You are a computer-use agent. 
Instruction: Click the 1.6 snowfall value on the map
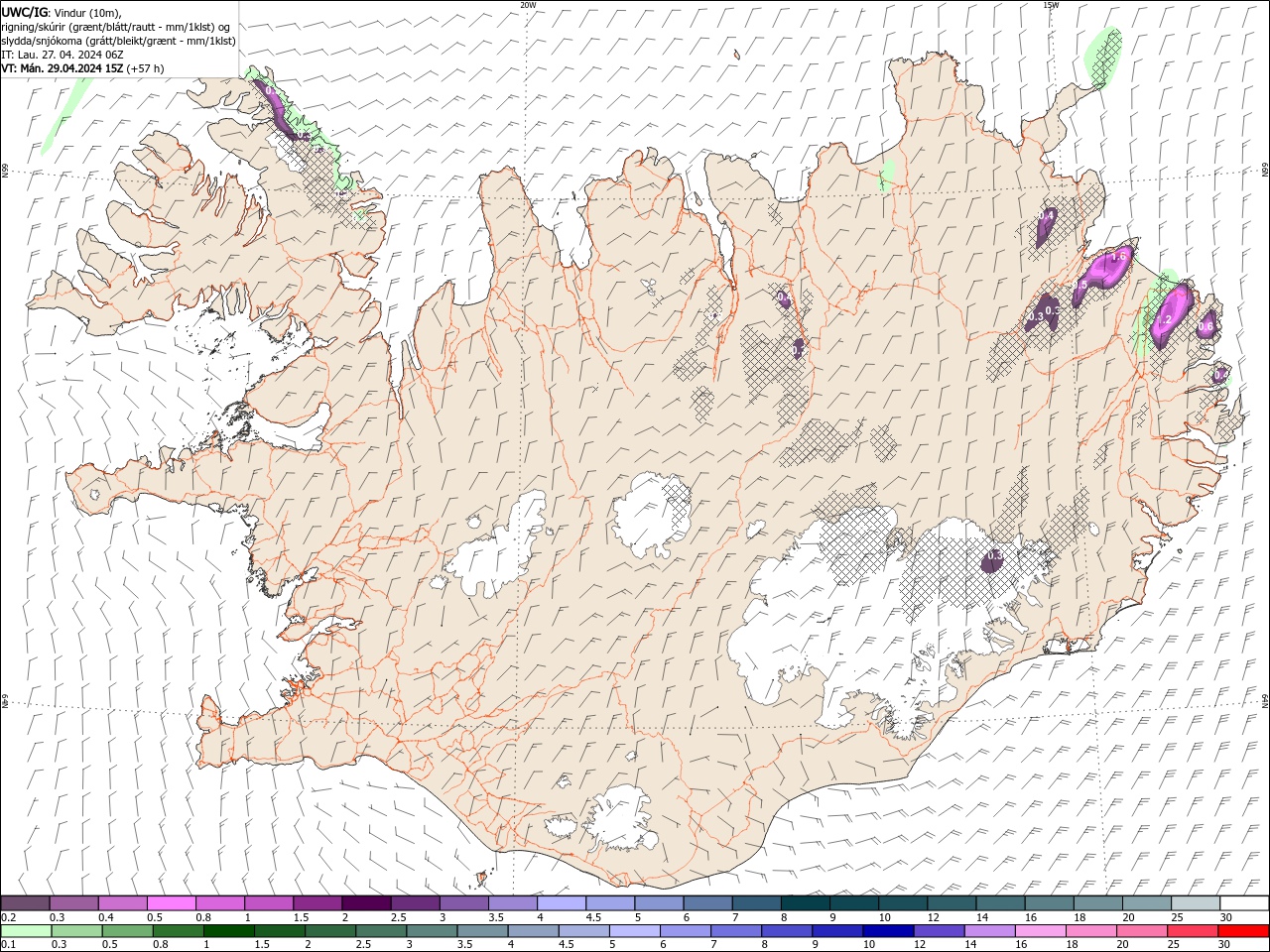click(1119, 256)
